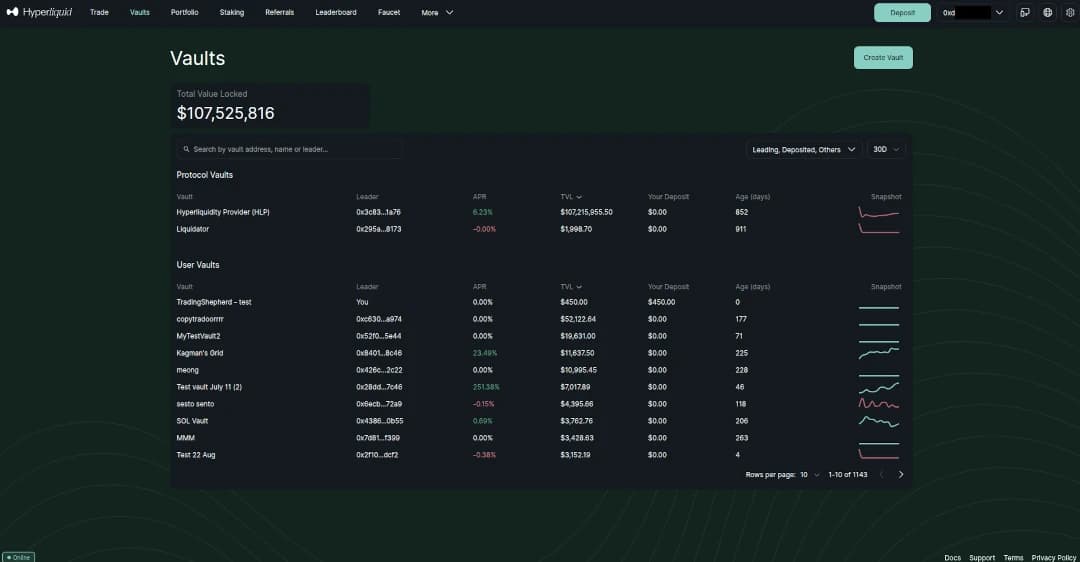Click the Online status indicator

click(19, 557)
